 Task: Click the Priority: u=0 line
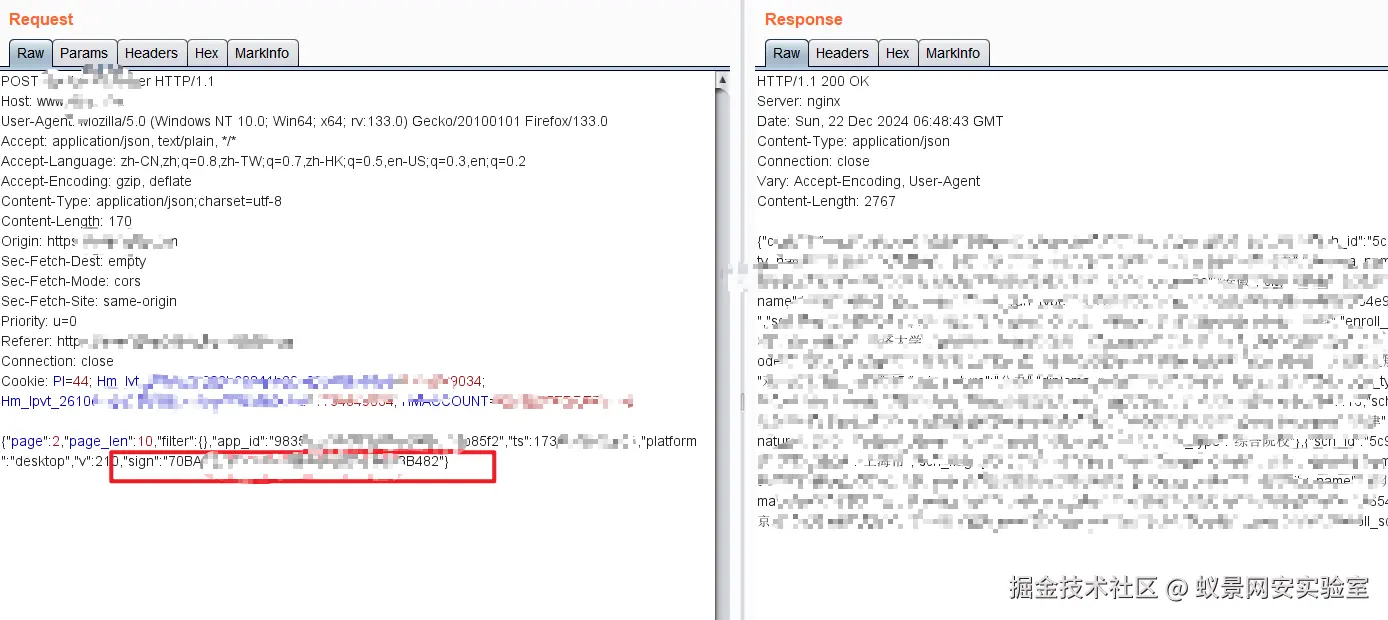coord(39,321)
